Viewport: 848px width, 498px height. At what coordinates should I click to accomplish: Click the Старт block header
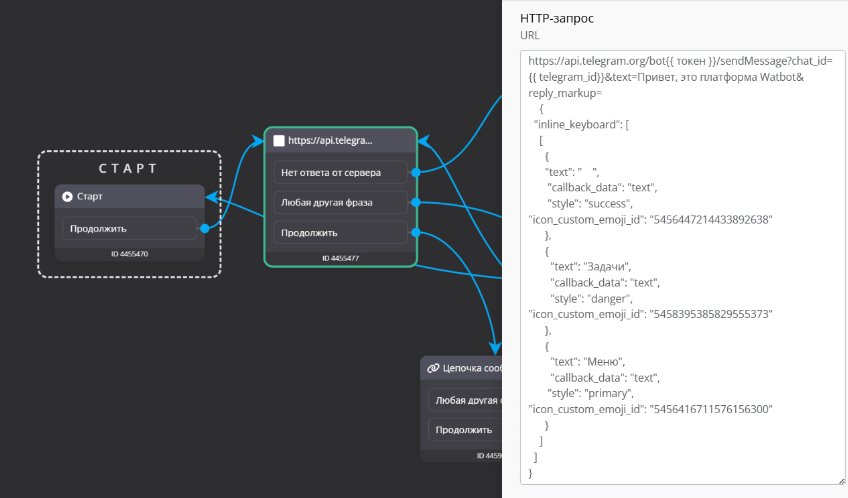point(130,197)
